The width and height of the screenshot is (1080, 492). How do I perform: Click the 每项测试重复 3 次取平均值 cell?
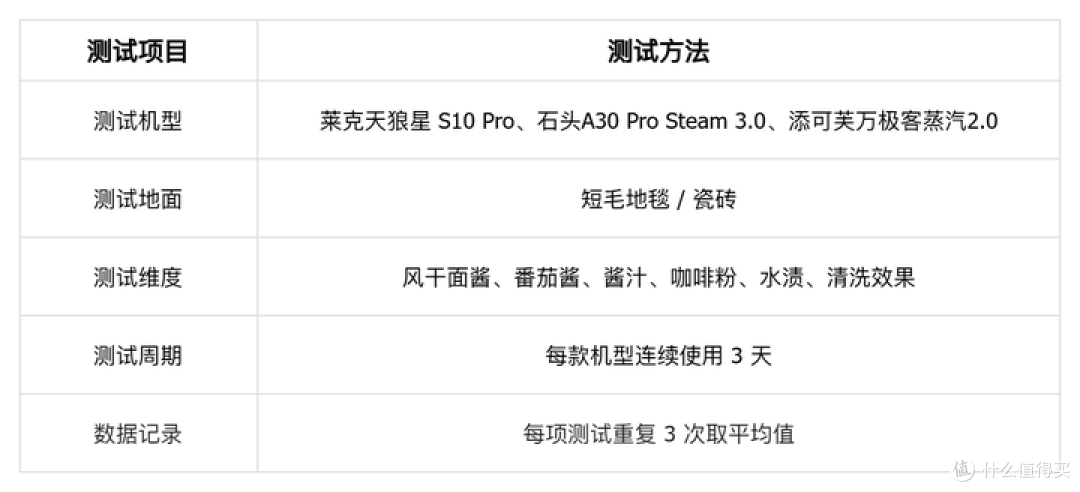coord(658,434)
